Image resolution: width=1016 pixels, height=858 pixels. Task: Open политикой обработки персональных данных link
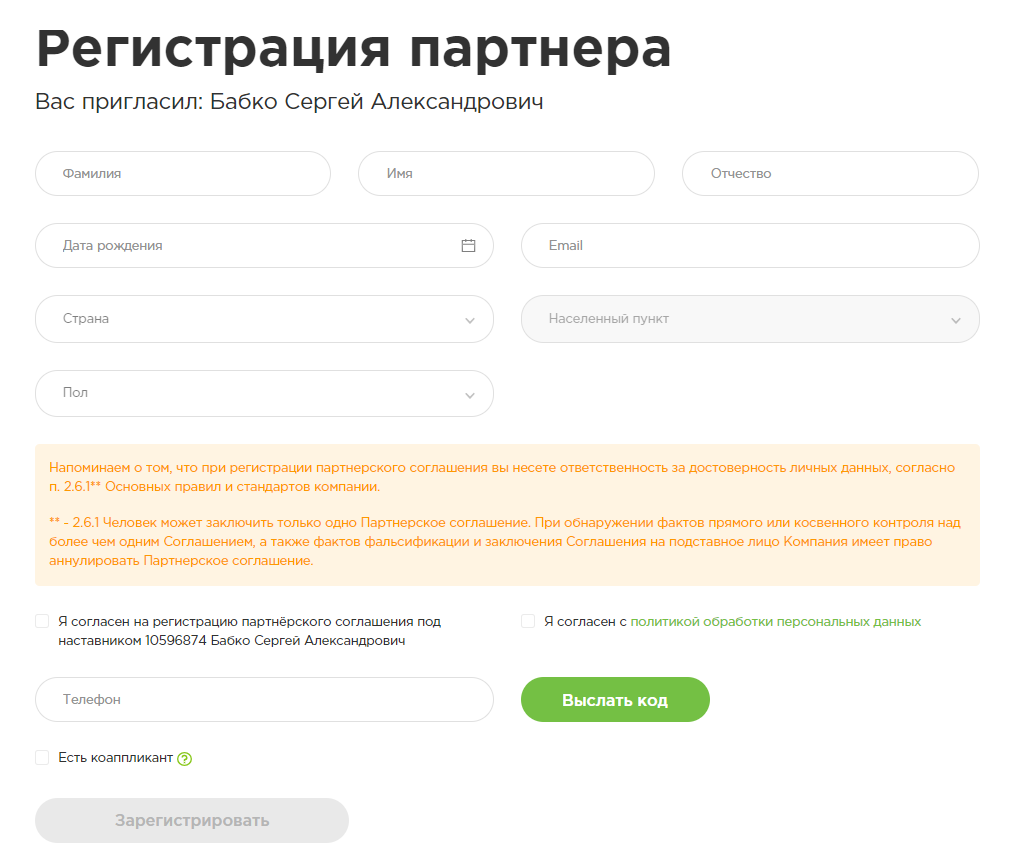776,621
